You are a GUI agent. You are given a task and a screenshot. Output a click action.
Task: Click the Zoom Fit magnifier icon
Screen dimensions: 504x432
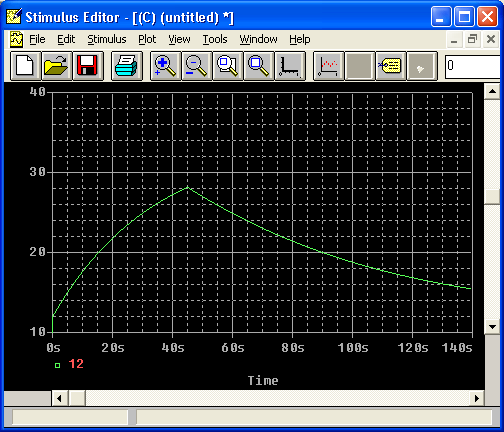259,66
